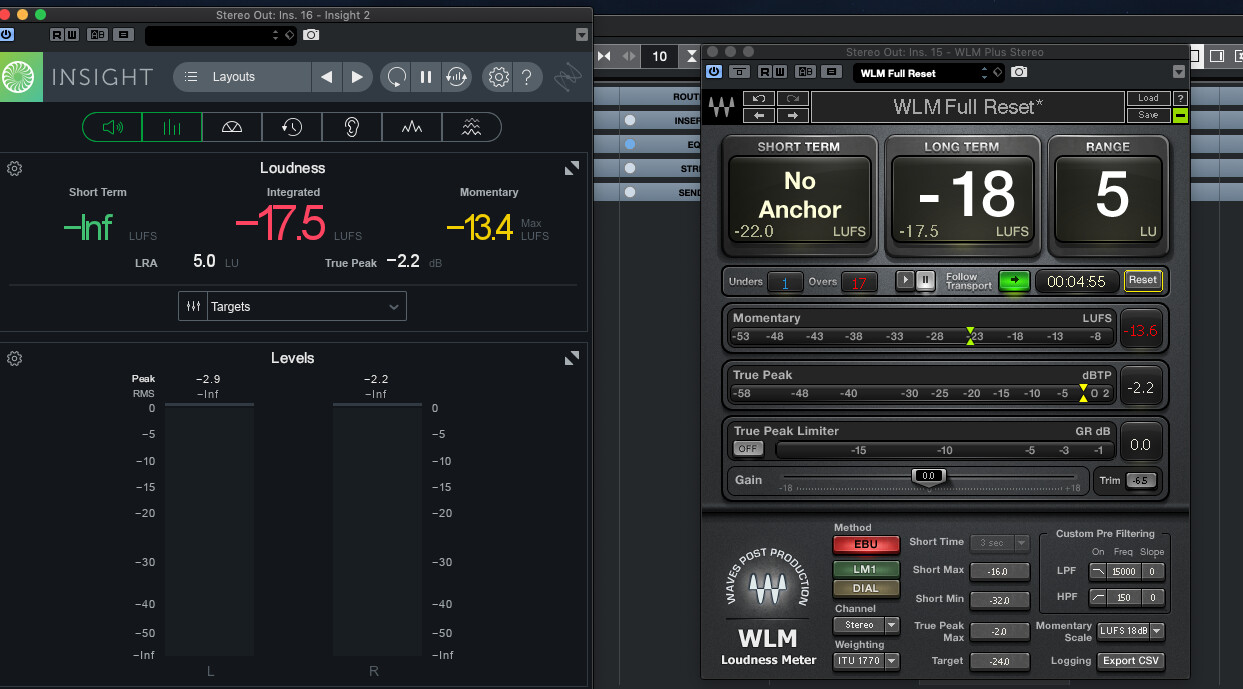The image size is (1243, 689).
Task: Click the camera snapshot icon in Insight window
Action: 311,34
